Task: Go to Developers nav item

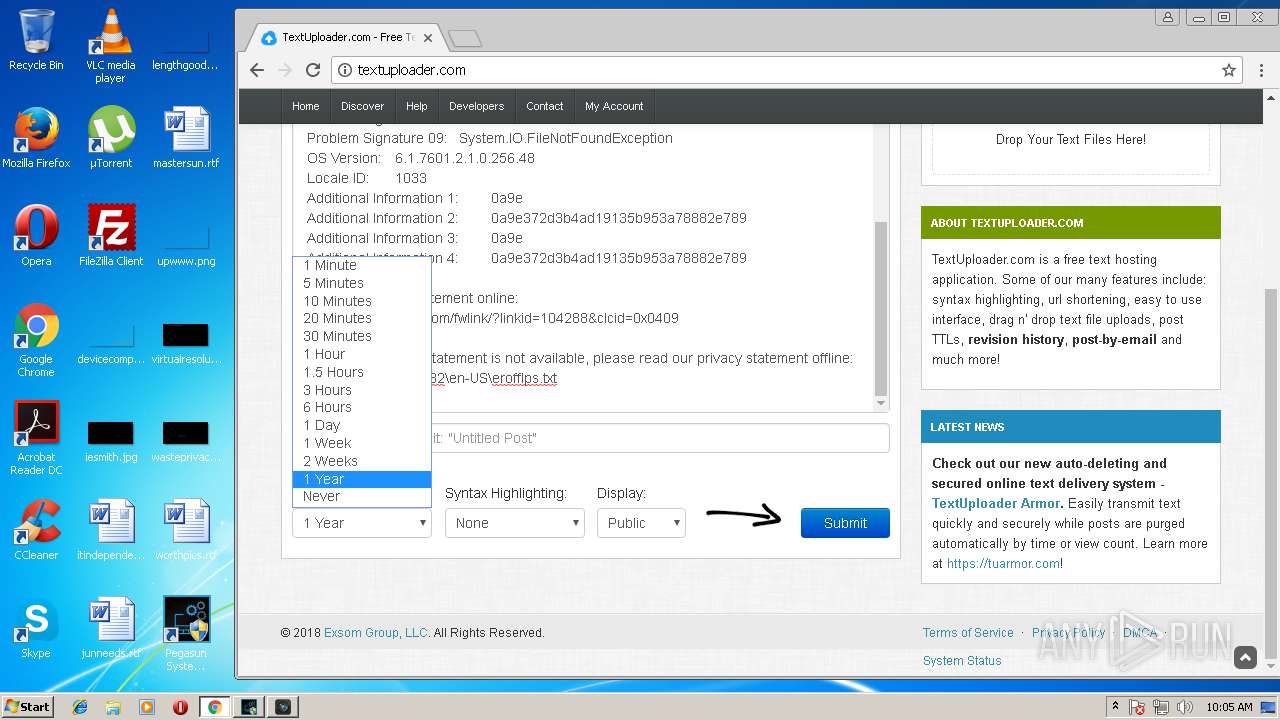Action: (477, 106)
